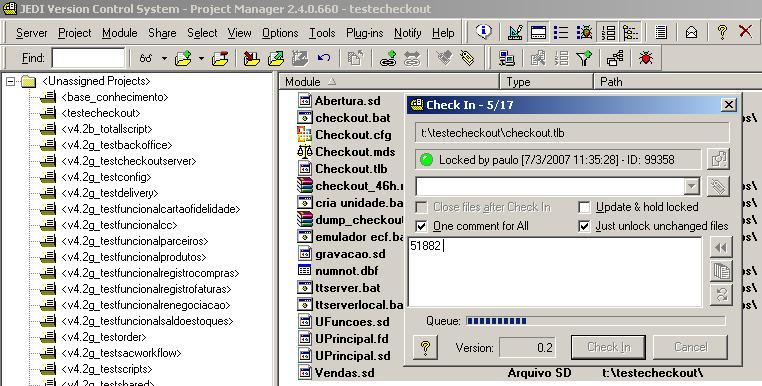
Task: Open the Notify menu
Action: [407, 33]
